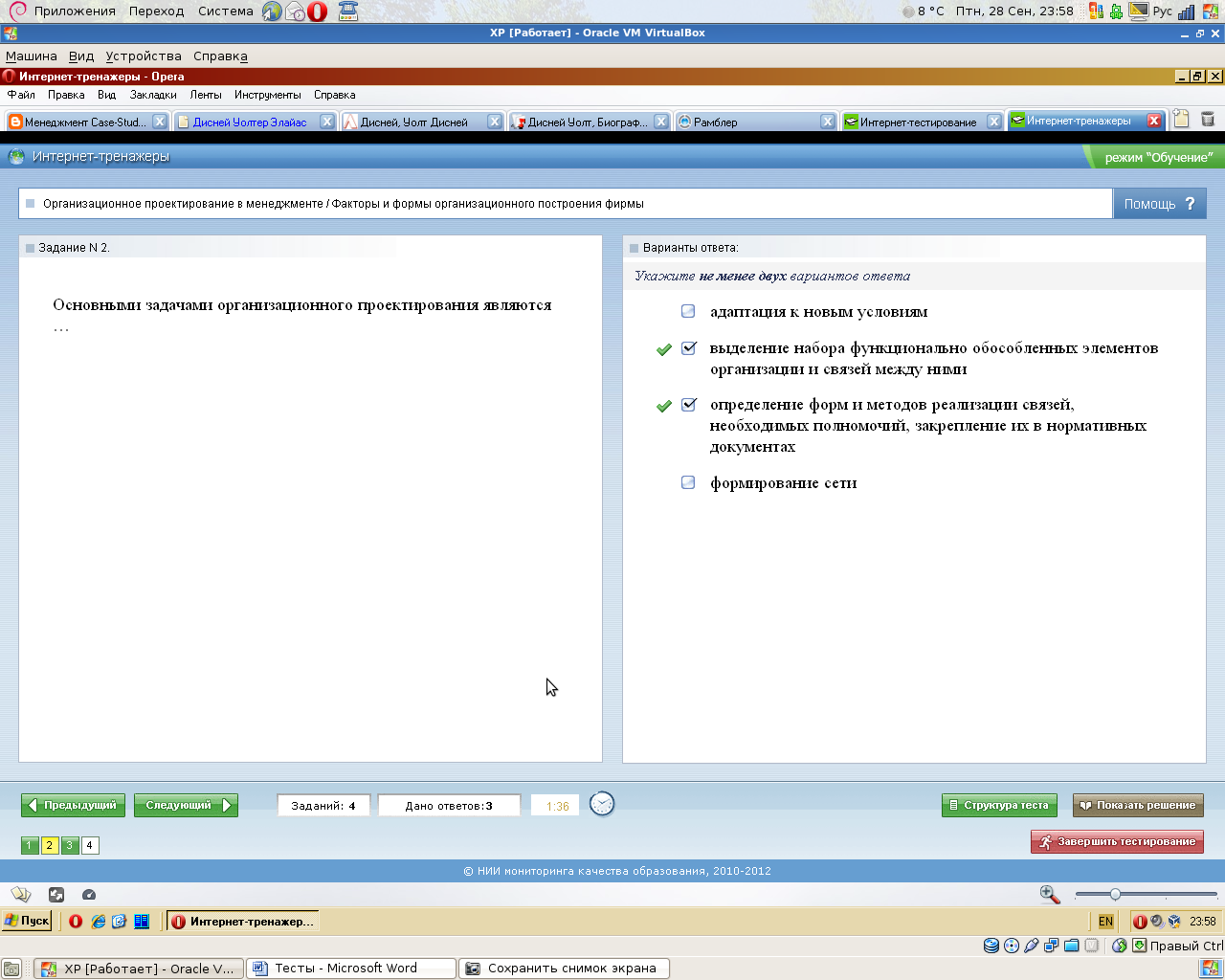
Task: Open VirtualBox Машина menu
Action: (32, 56)
